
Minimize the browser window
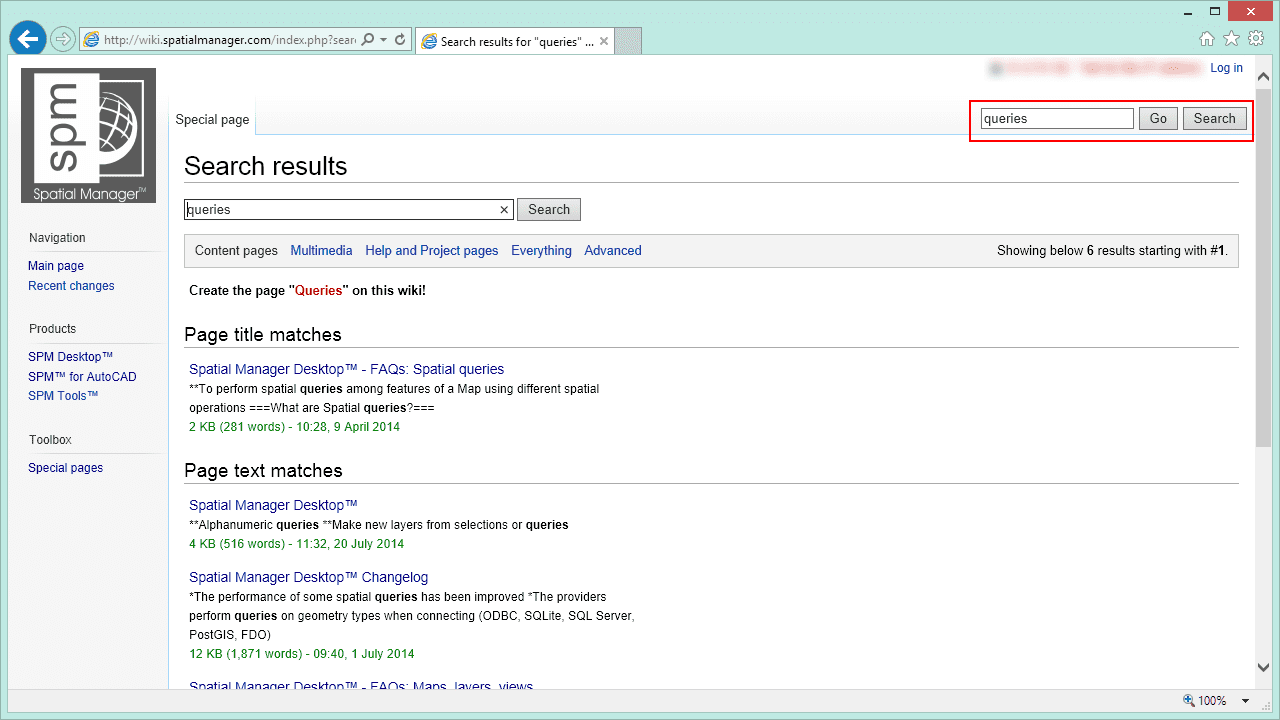1186,11
